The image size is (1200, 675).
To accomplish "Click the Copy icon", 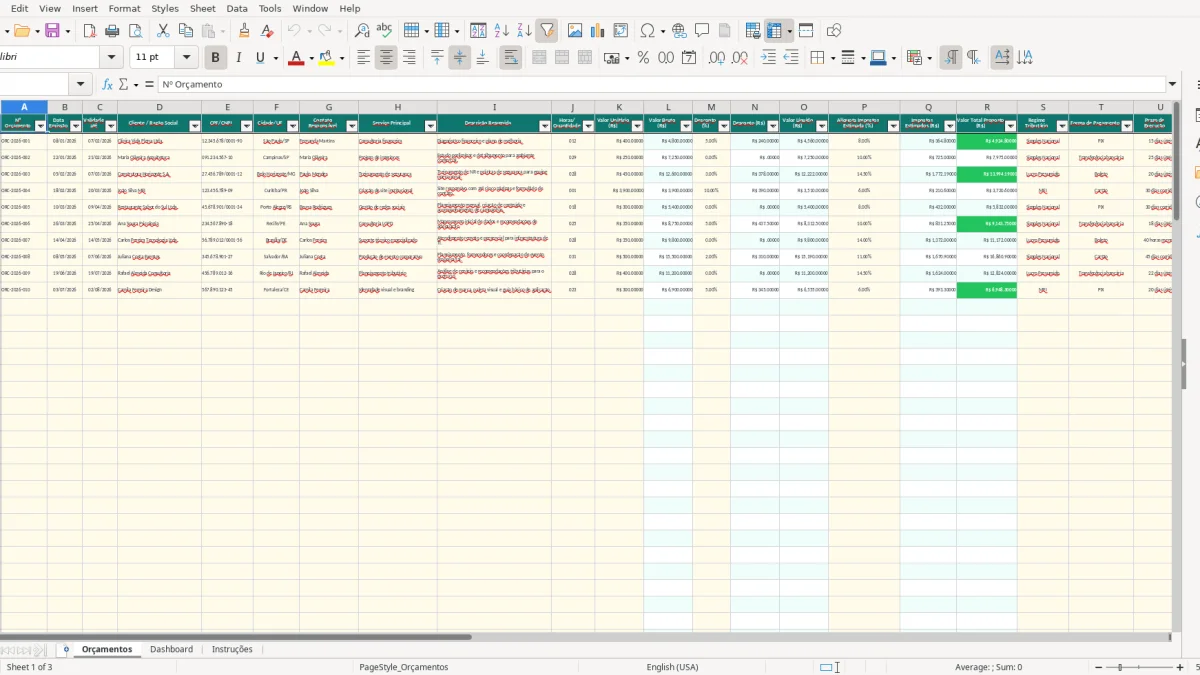I will point(186,31).
